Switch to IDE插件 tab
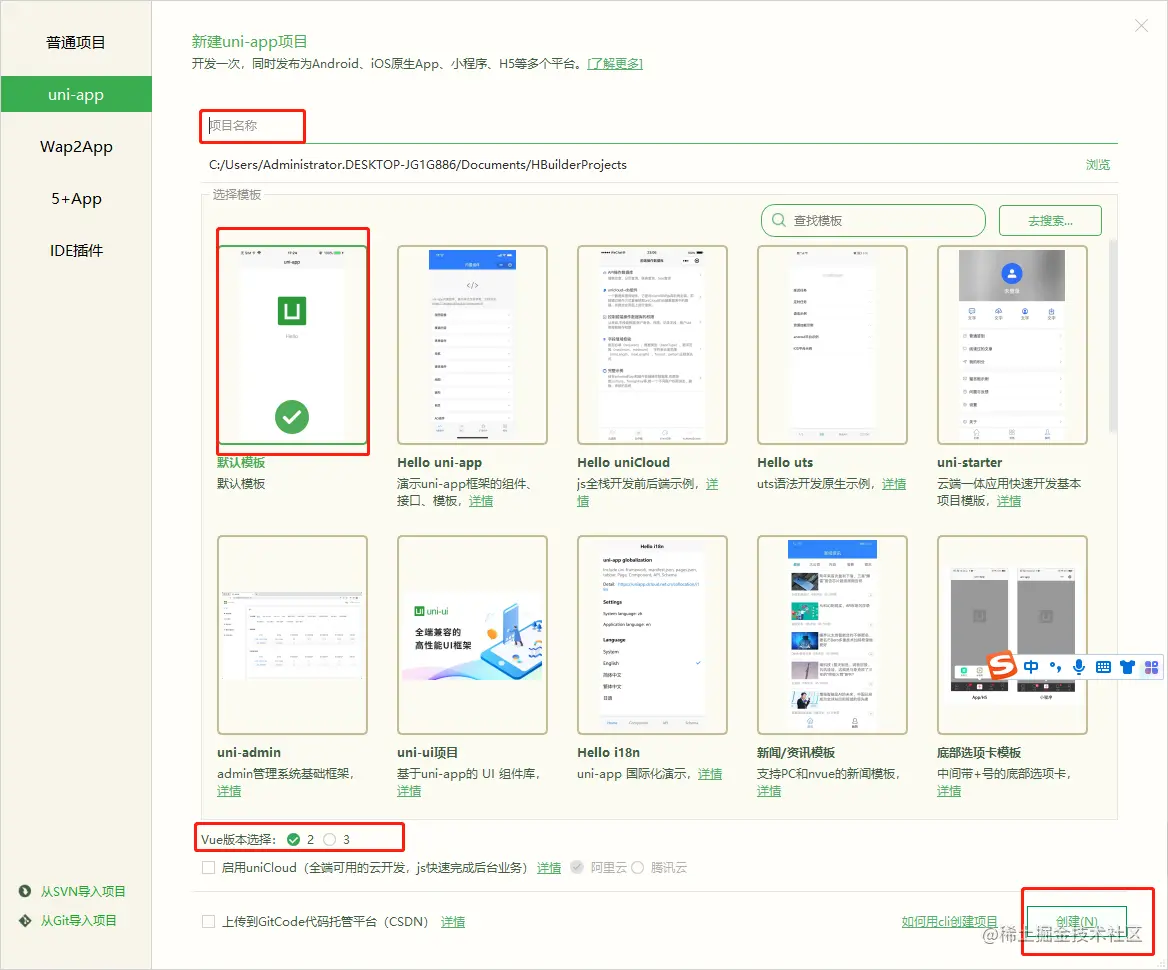This screenshot has height=970, width=1168. (x=76, y=251)
